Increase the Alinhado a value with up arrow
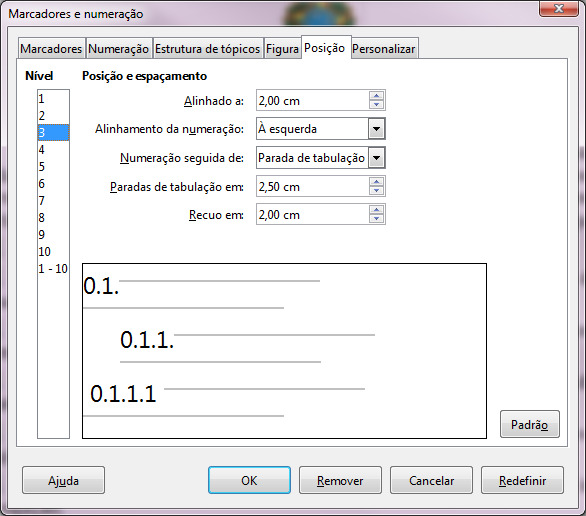 [x=376, y=96]
